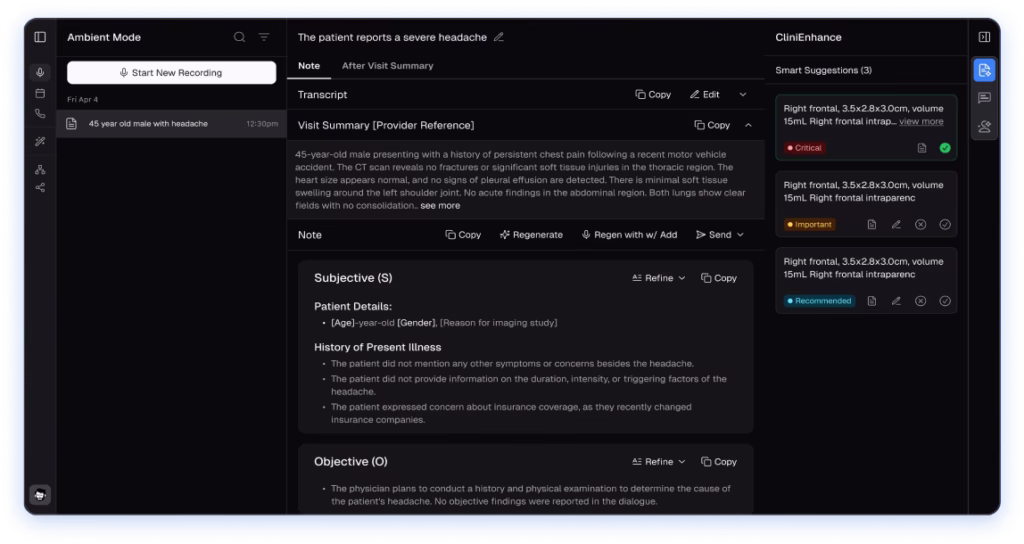1024x544 pixels.
Task: Accept the Recommended suggestion with checkmark
Action: tap(945, 301)
